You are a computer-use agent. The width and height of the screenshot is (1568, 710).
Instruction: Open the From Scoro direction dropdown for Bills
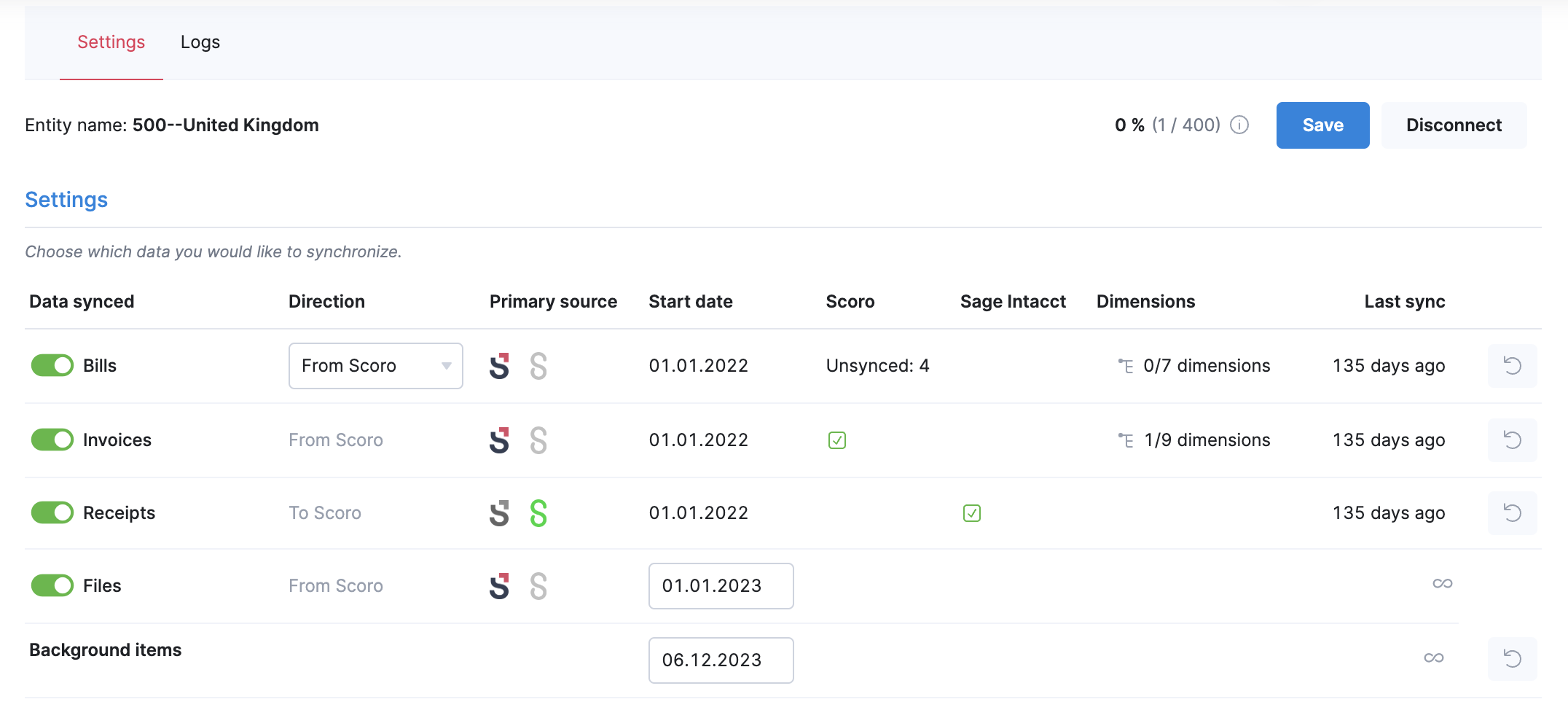click(x=375, y=366)
